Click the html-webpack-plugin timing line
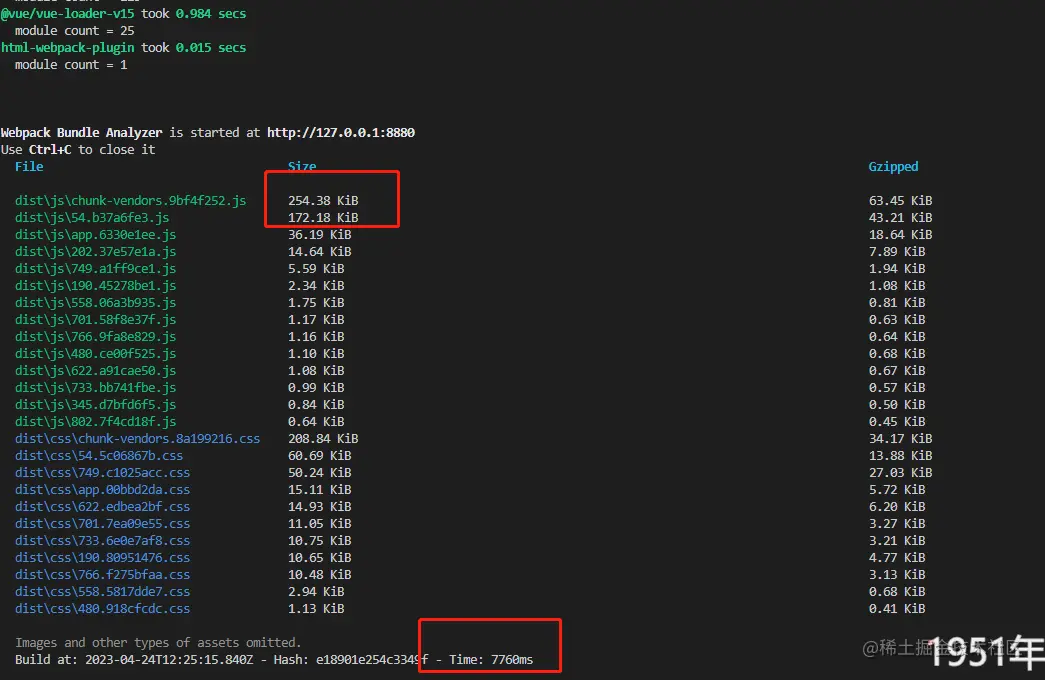Viewport: 1045px width, 680px height. pyautogui.click(x=124, y=48)
